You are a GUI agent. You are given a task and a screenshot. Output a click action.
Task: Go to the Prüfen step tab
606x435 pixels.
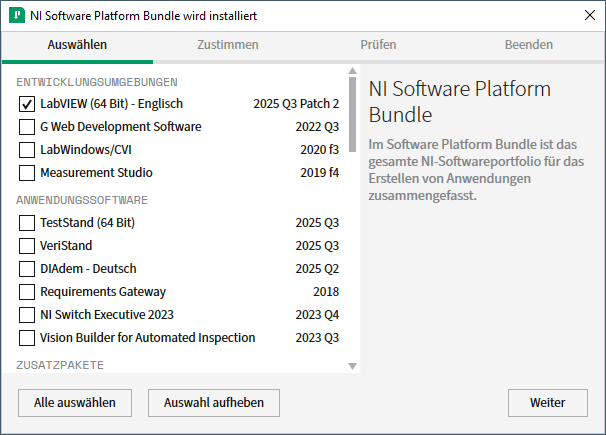378,45
